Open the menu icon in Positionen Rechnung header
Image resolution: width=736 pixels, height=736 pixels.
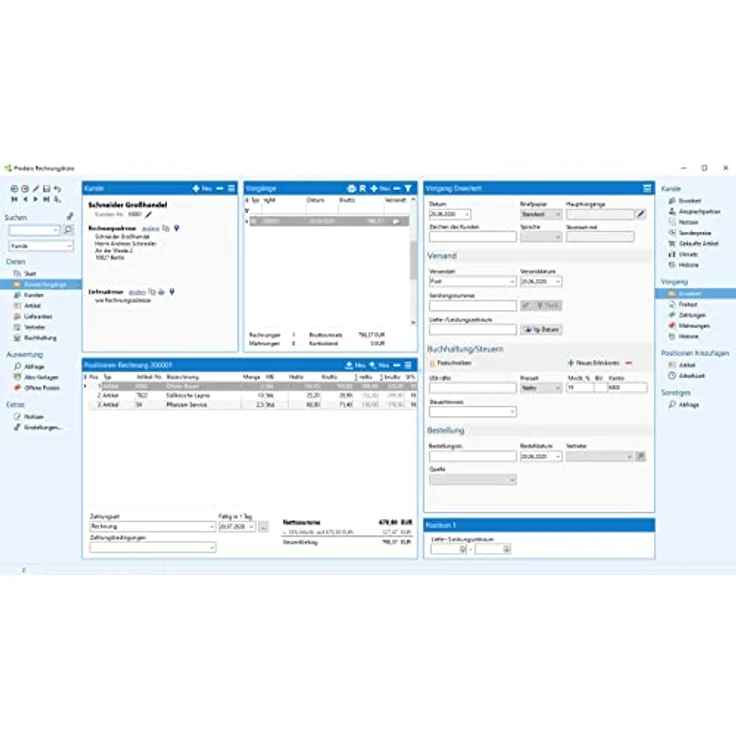point(408,365)
